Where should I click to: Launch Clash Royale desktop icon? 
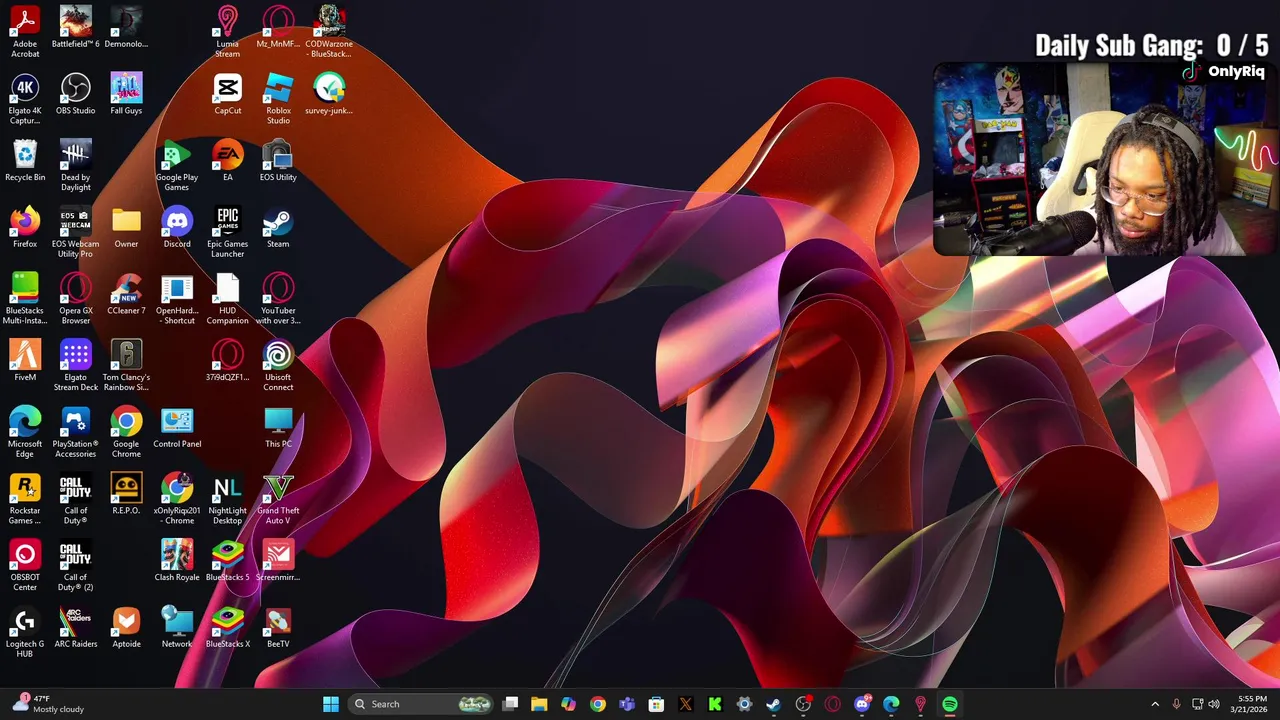(177, 561)
